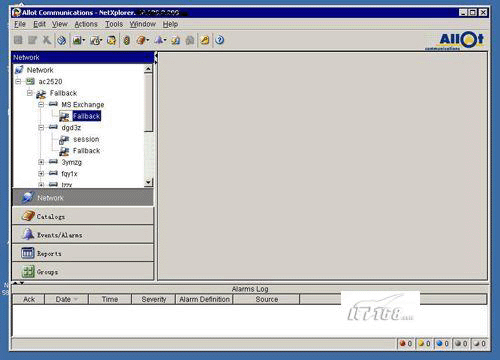Image resolution: width=500 pixels, height=360 pixels.
Task: Open the Events/Alarms navigation pane
Action: coord(83,234)
